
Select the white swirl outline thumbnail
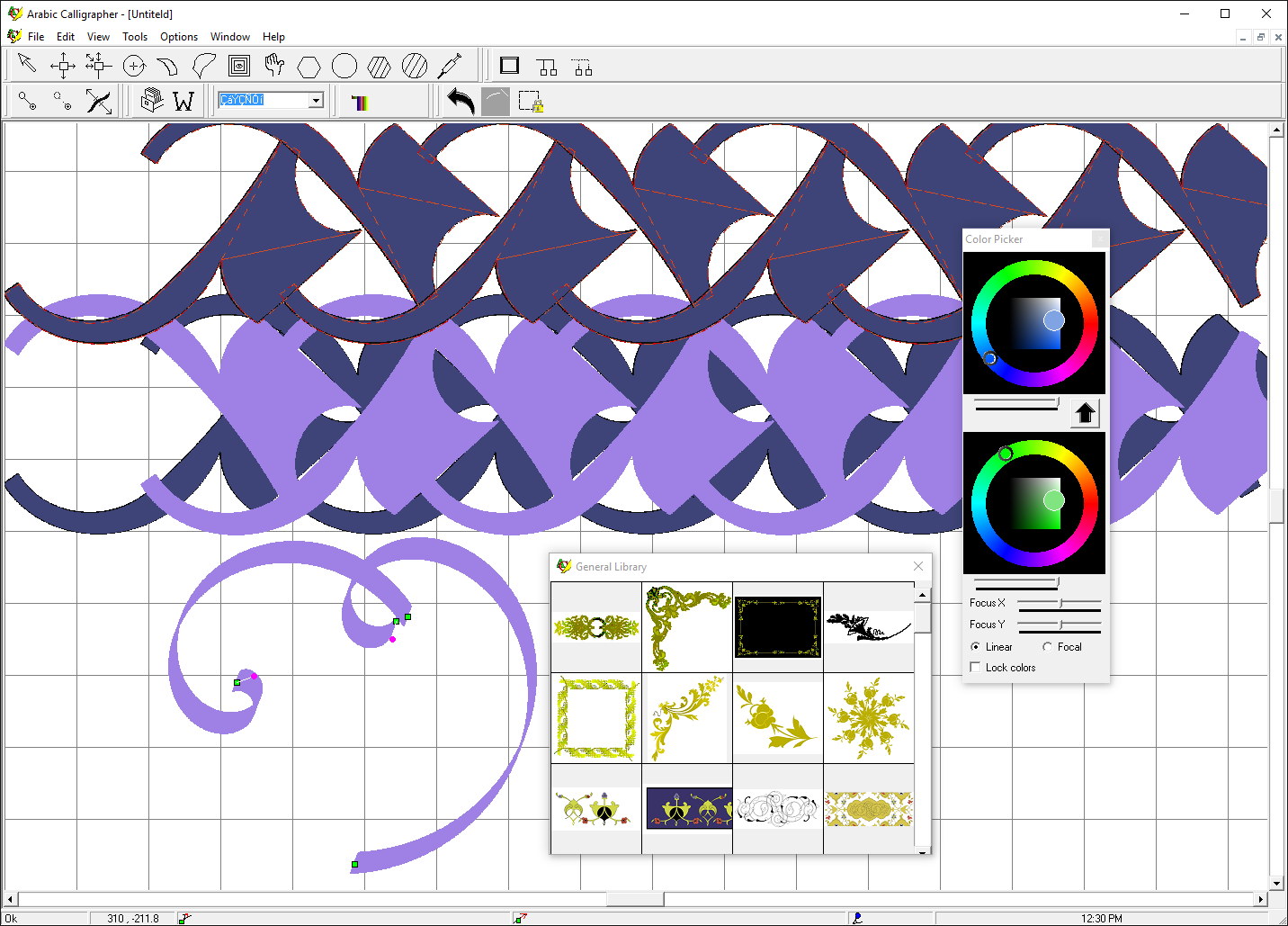[778, 809]
